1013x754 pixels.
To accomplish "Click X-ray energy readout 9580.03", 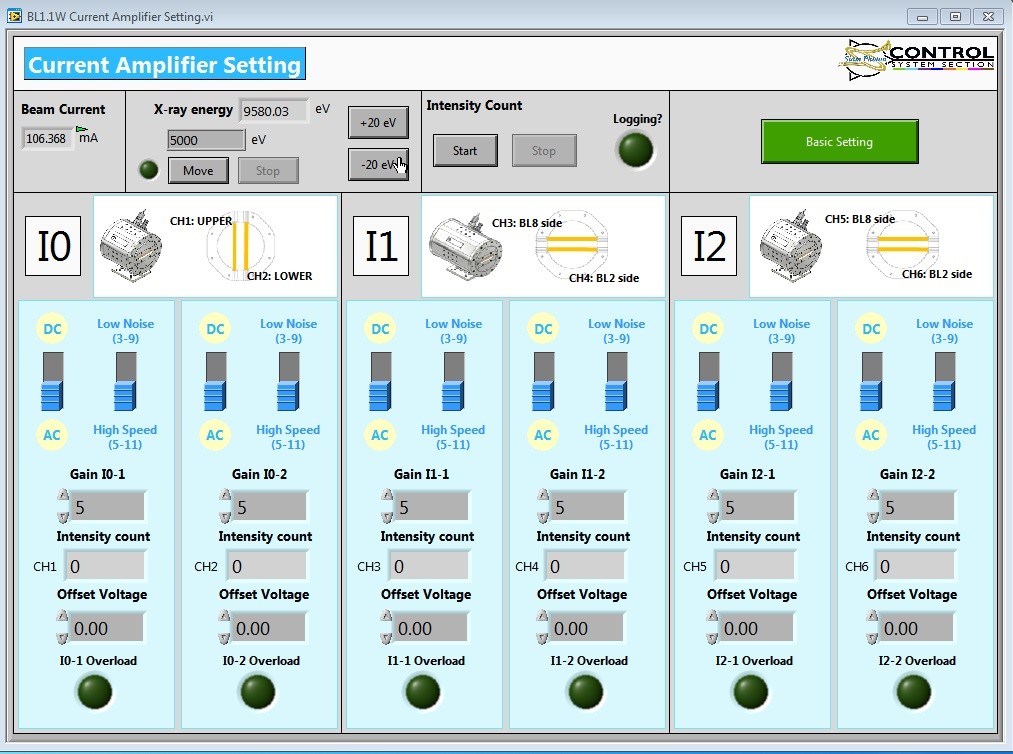I will tap(273, 110).
